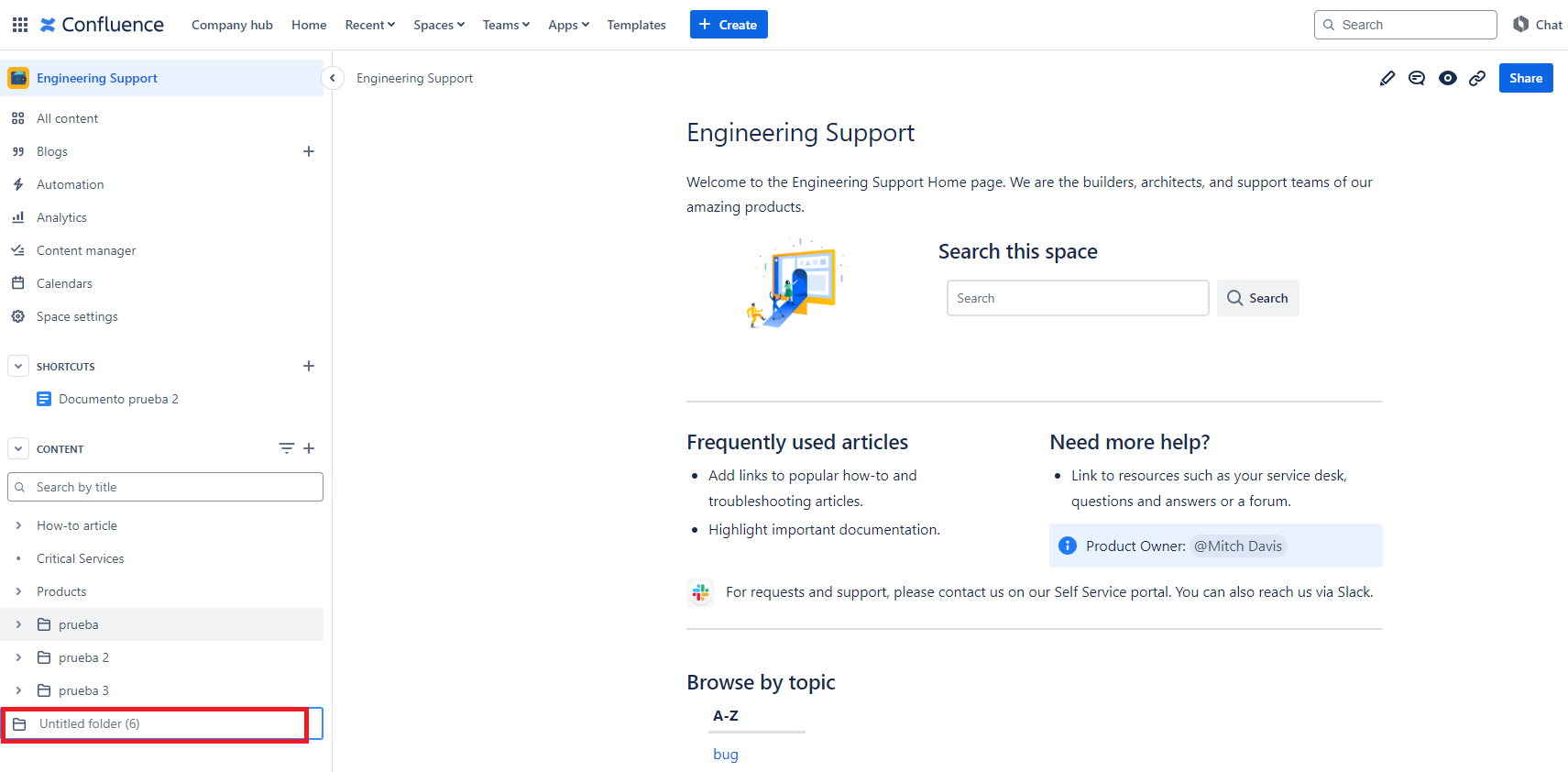Toggle the watch page eye icon
Screen dimensions: 1568x772
pos(1447,79)
